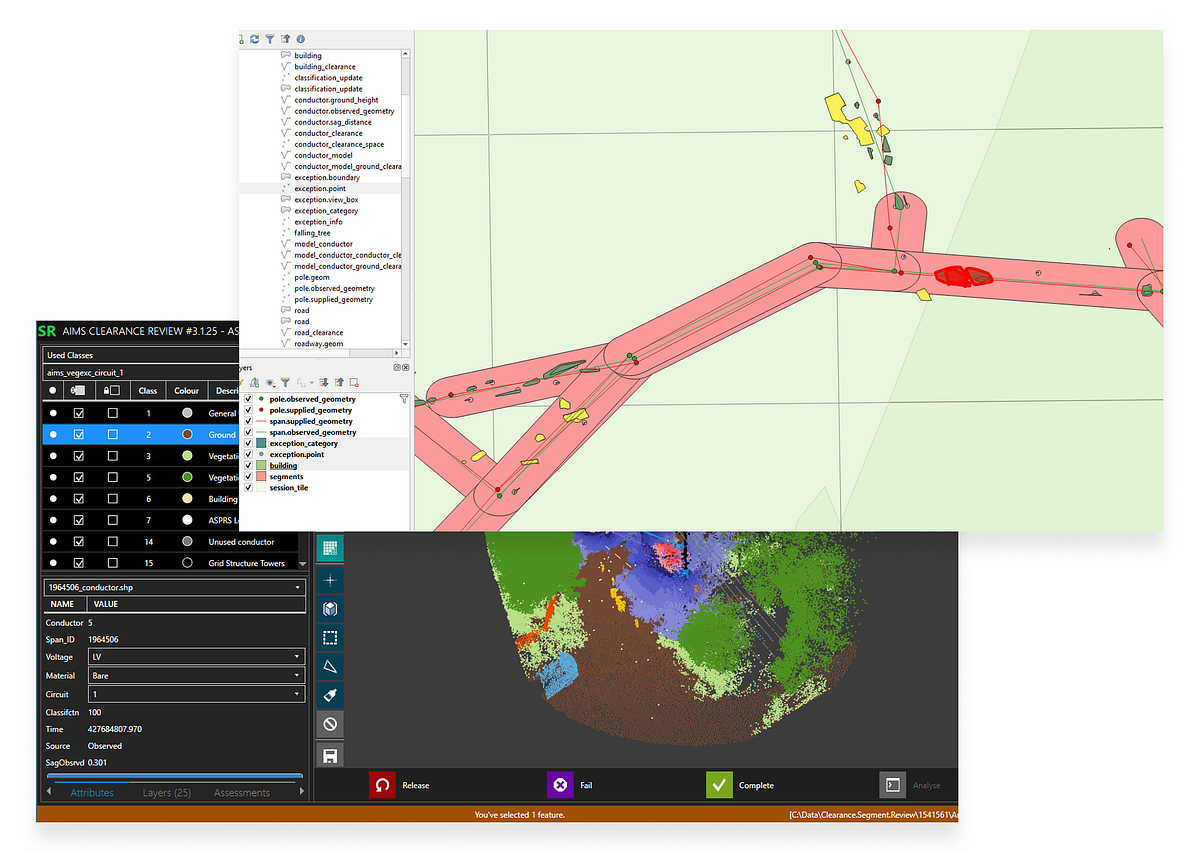This screenshot has width=1200, height=853.
Task: Switch to the Layers (25) tab
Action: click(x=166, y=793)
